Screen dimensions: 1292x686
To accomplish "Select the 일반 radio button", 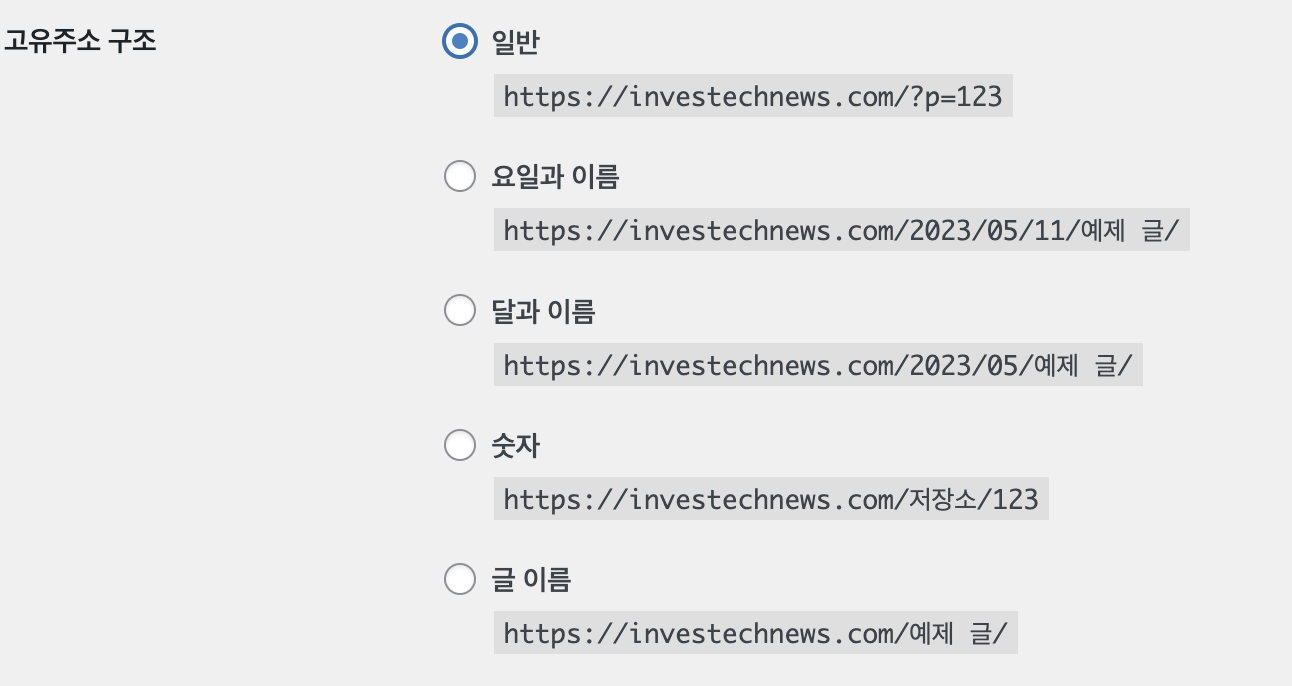I will [459, 42].
